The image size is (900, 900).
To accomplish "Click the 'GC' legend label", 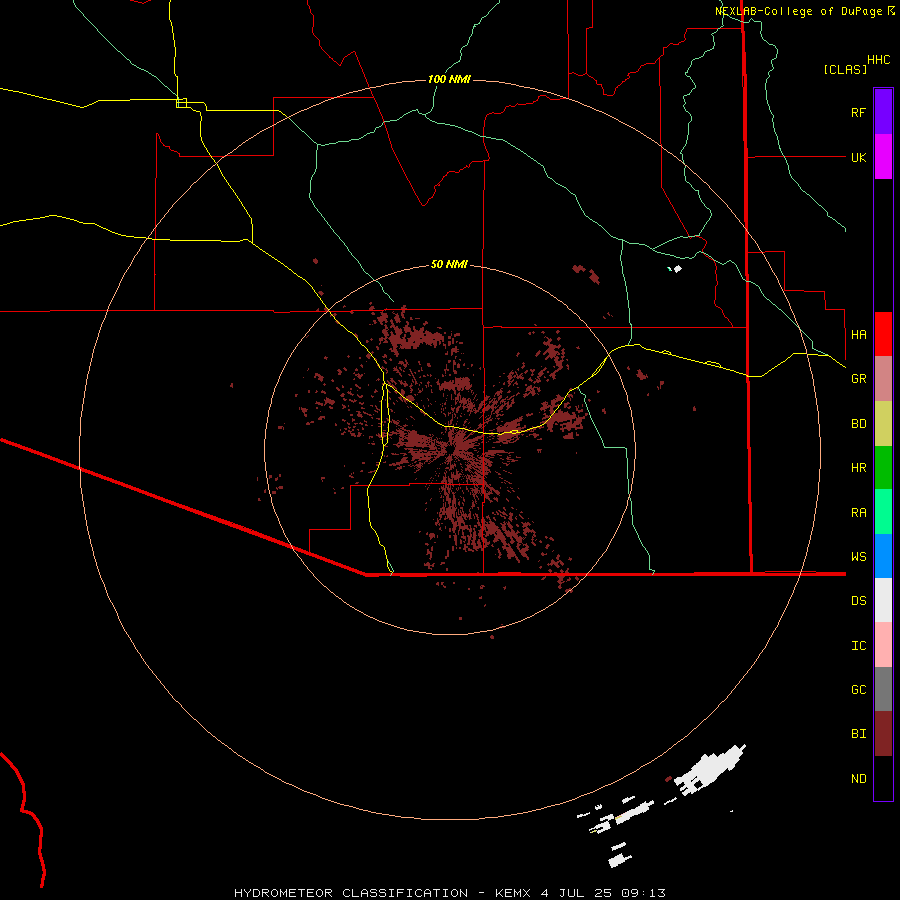I will [858, 690].
